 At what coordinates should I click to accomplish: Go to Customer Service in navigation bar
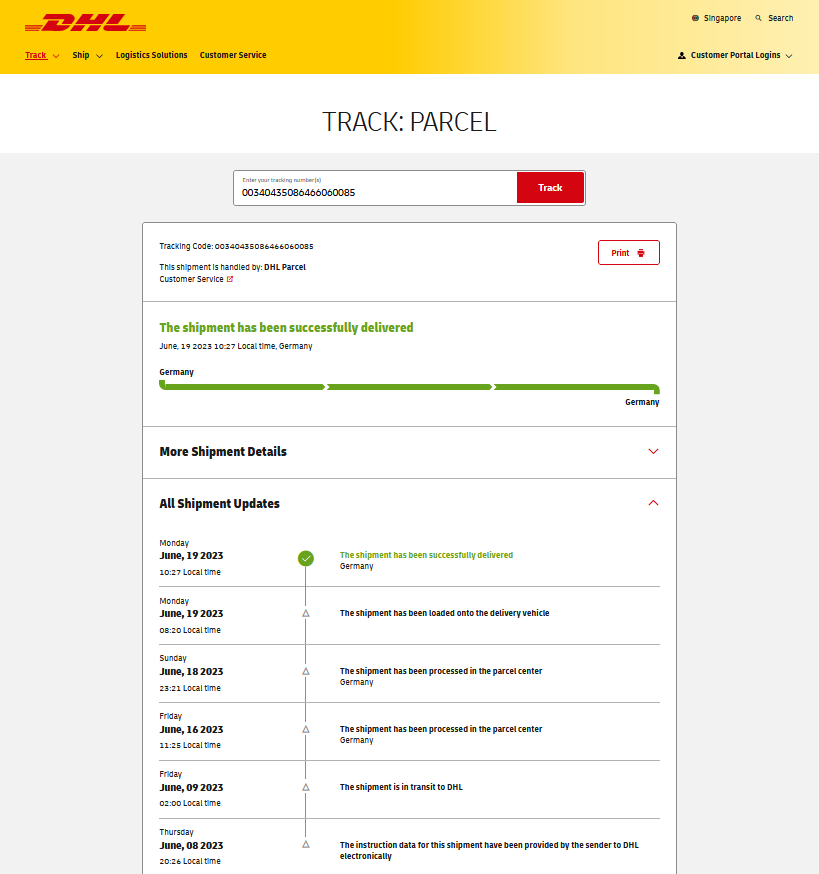(233, 56)
